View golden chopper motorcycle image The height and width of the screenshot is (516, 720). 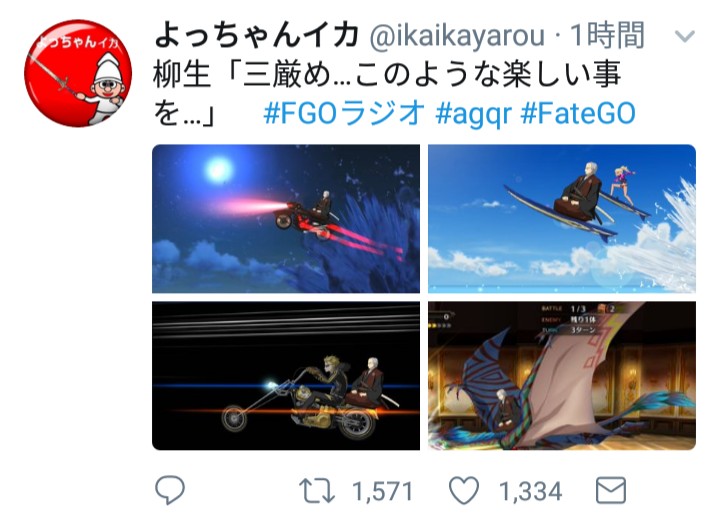click(x=286, y=376)
